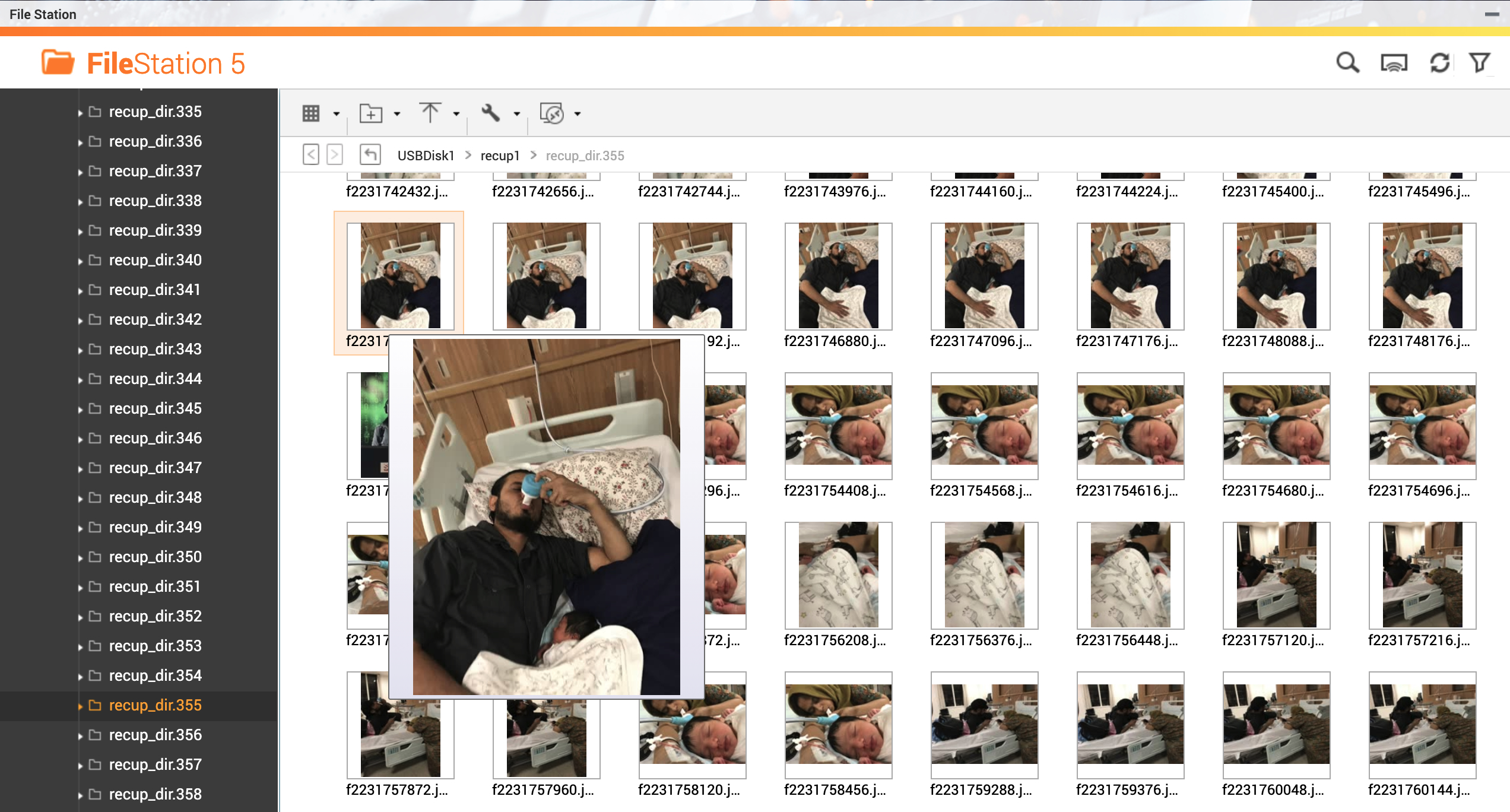The height and width of the screenshot is (812, 1510).
Task: Click the tools wrench icon
Action: click(x=491, y=113)
